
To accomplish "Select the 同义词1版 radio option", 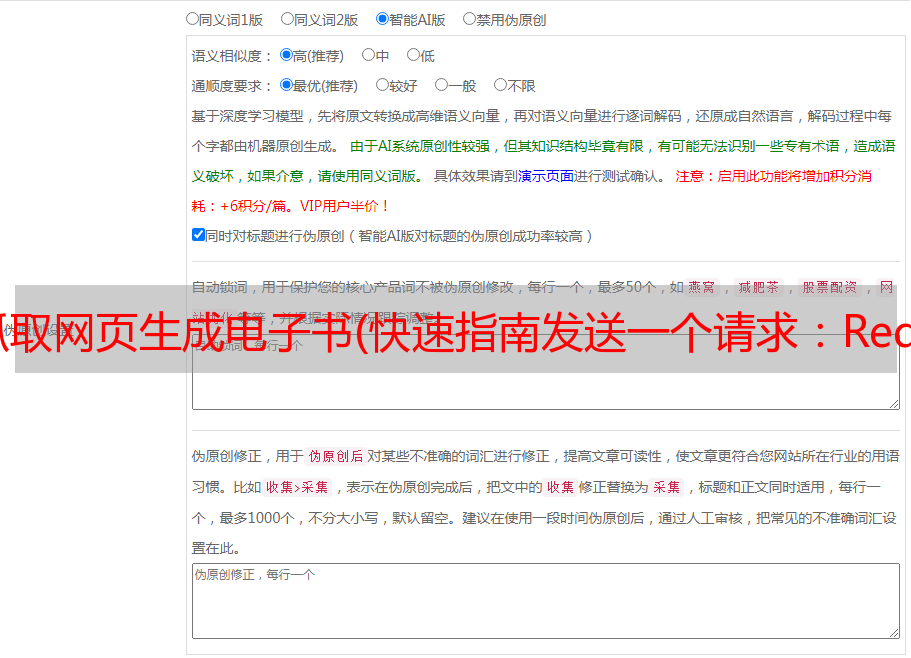I will [192, 19].
